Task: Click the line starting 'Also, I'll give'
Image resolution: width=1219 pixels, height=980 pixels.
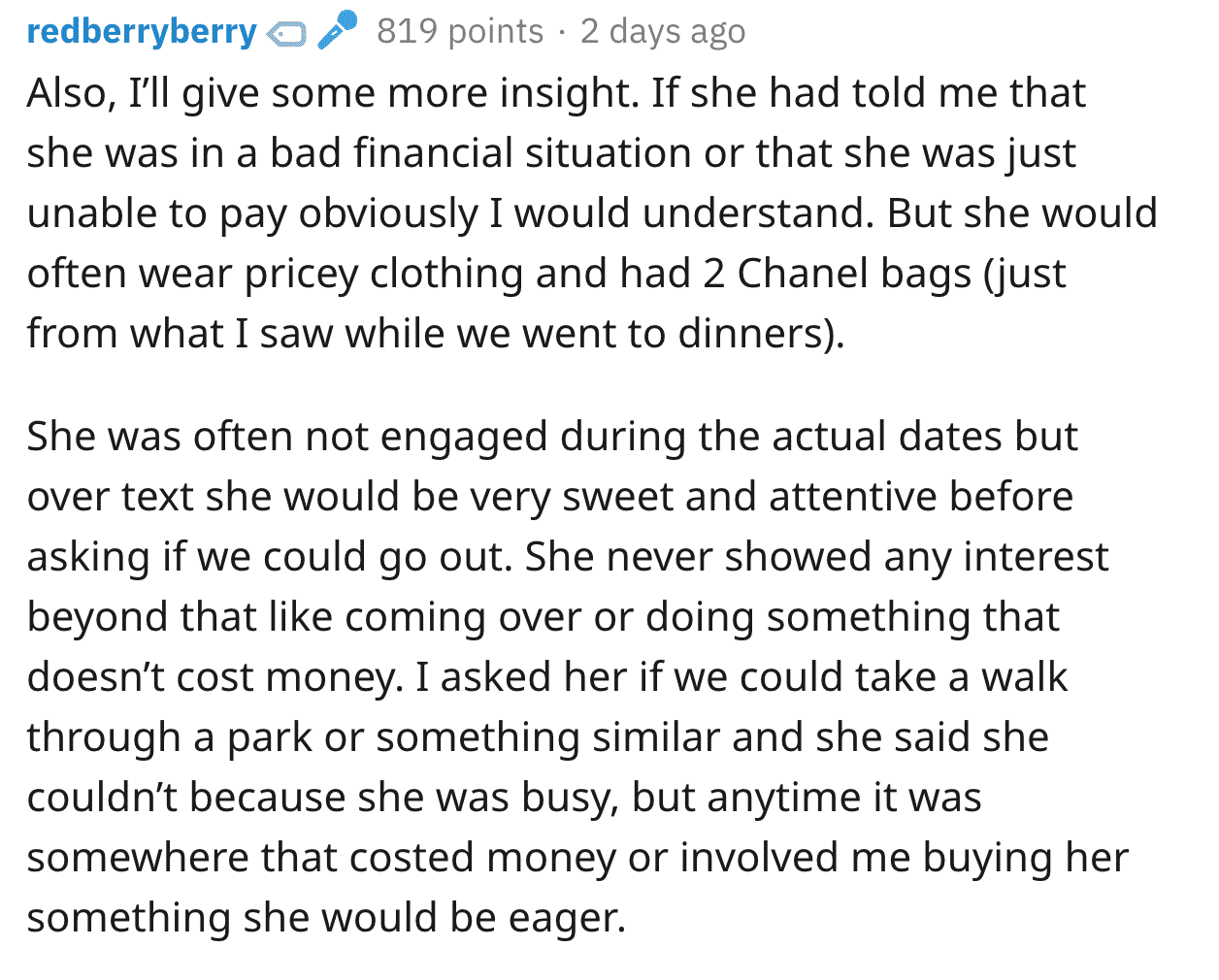Action: 556,93
